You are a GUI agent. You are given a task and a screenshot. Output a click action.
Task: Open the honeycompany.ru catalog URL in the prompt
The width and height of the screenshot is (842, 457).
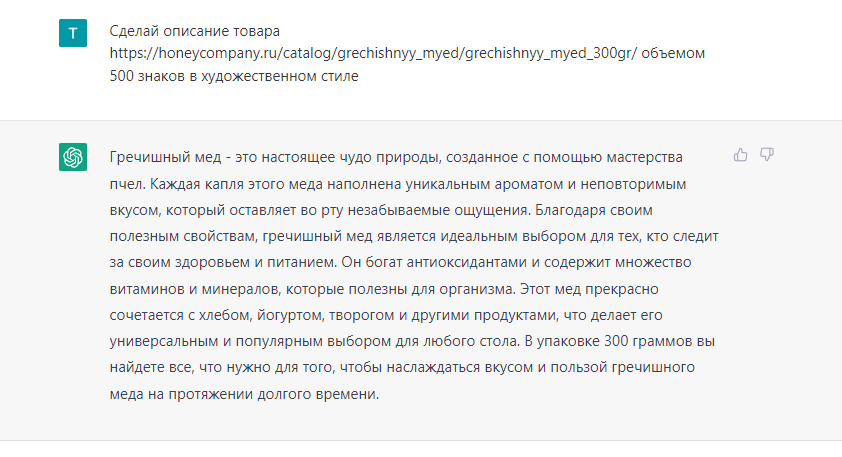point(373,53)
